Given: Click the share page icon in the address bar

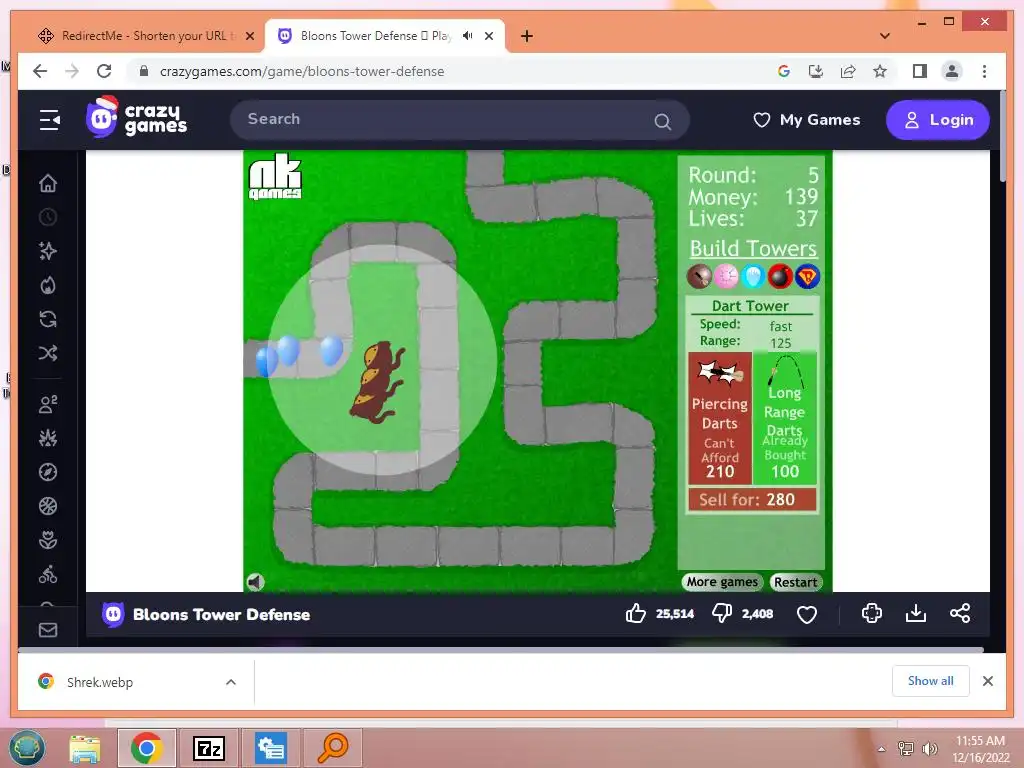Looking at the screenshot, I should (x=848, y=71).
